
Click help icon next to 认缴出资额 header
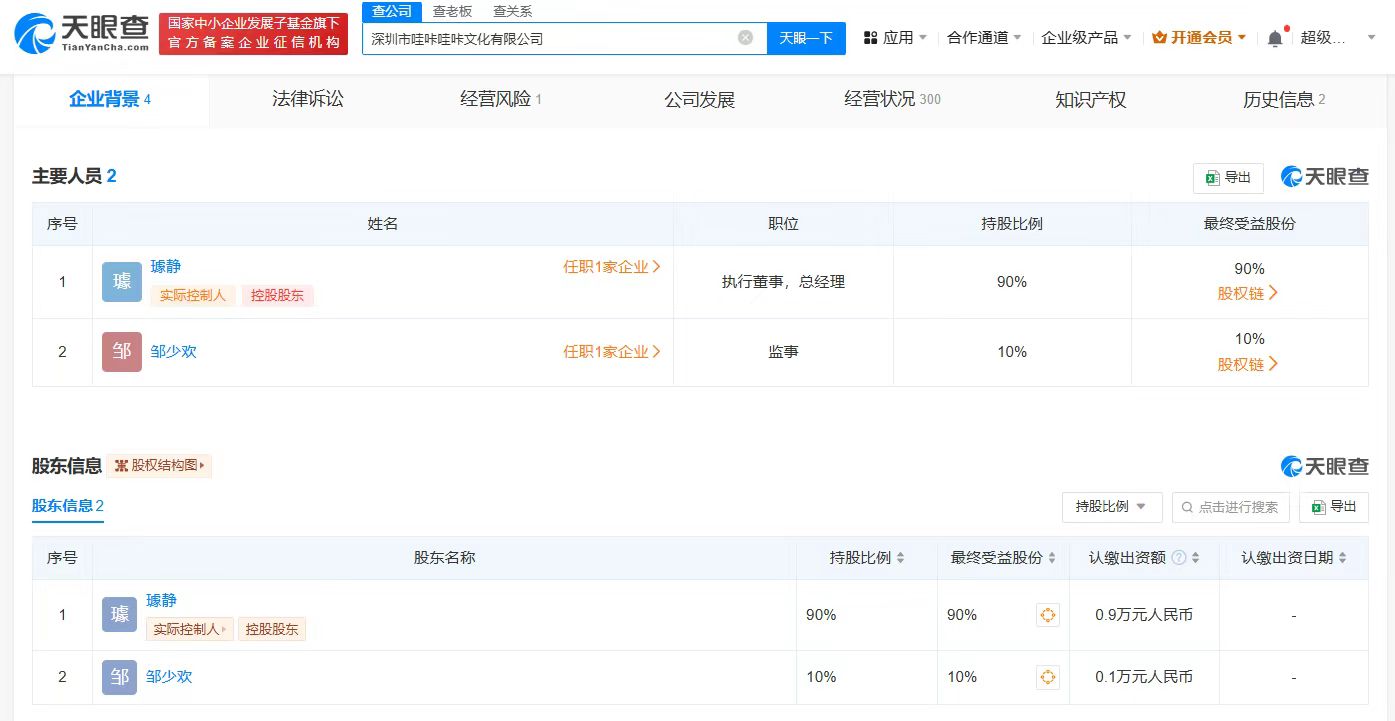point(1178,558)
